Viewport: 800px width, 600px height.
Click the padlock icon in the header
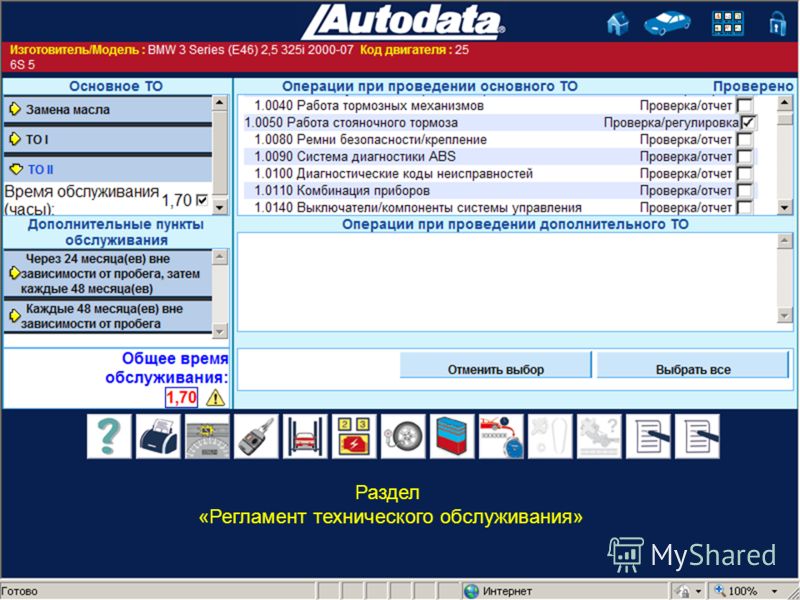pos(777,23)
